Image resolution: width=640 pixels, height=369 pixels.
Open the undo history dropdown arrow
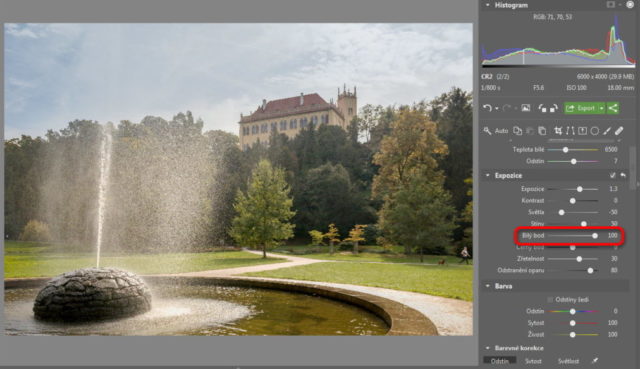click(x=496, y=109)
